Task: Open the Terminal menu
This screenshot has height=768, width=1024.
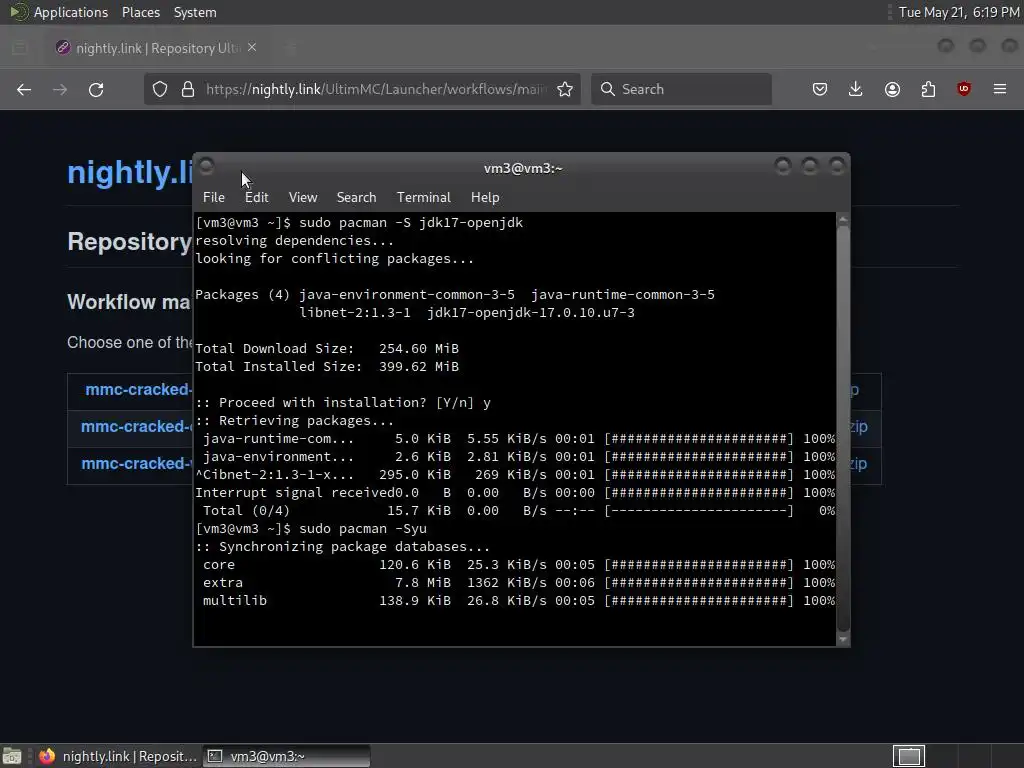Action: click(x=423, y=197)
